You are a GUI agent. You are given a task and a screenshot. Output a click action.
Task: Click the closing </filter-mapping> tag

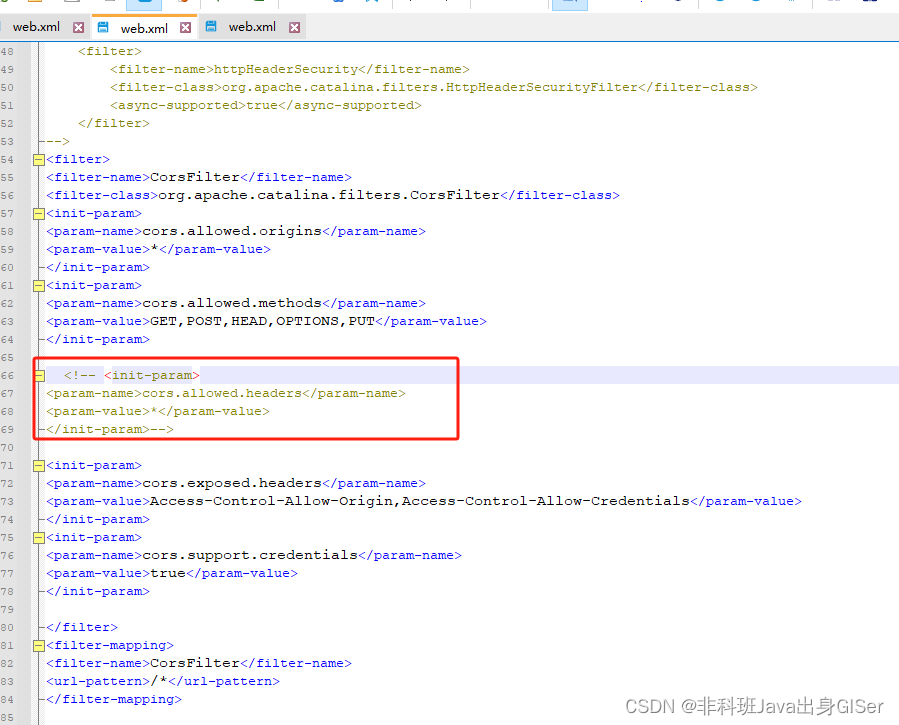pos(114,699)
